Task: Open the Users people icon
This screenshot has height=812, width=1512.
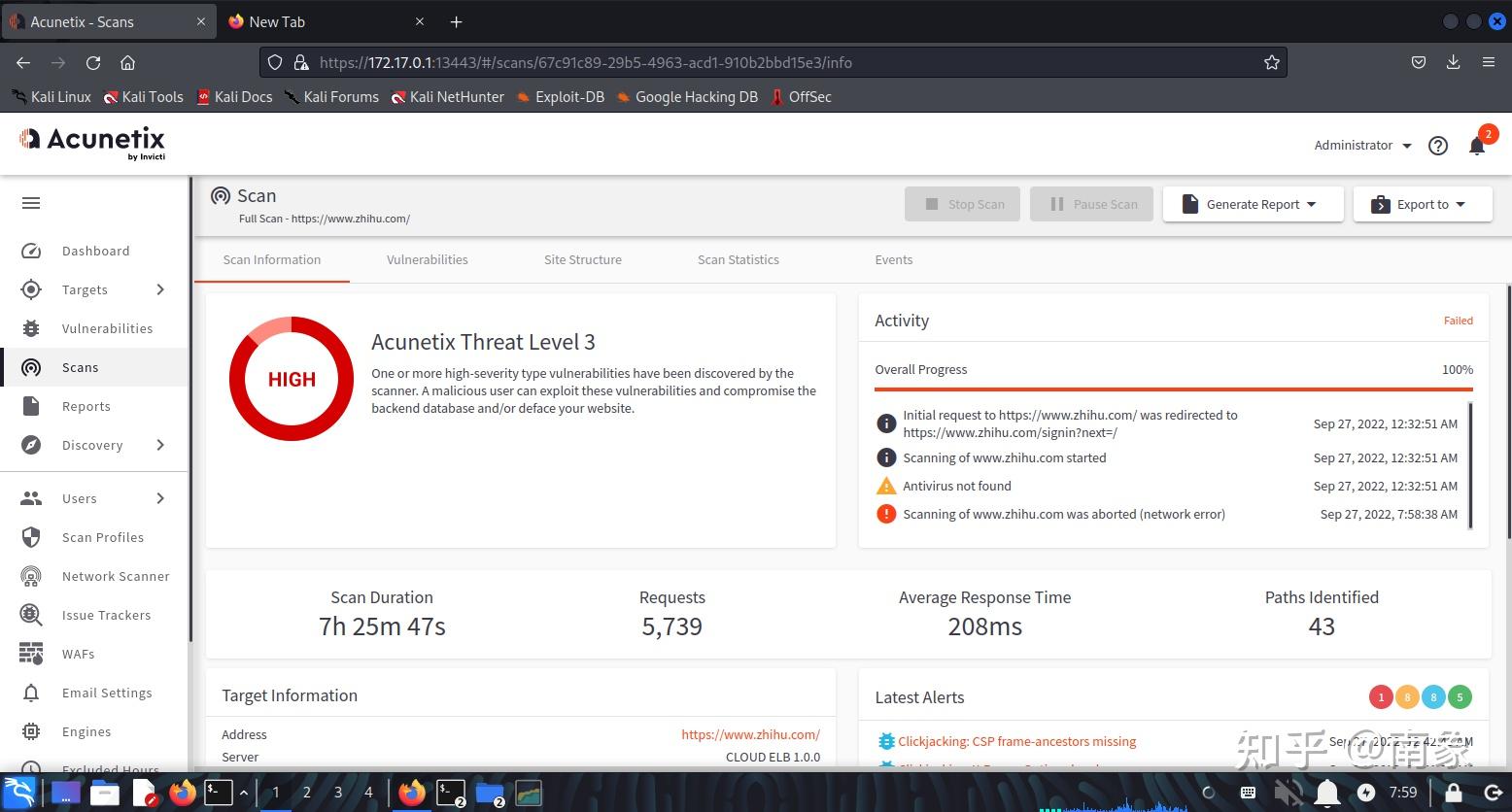Action: 31,498
